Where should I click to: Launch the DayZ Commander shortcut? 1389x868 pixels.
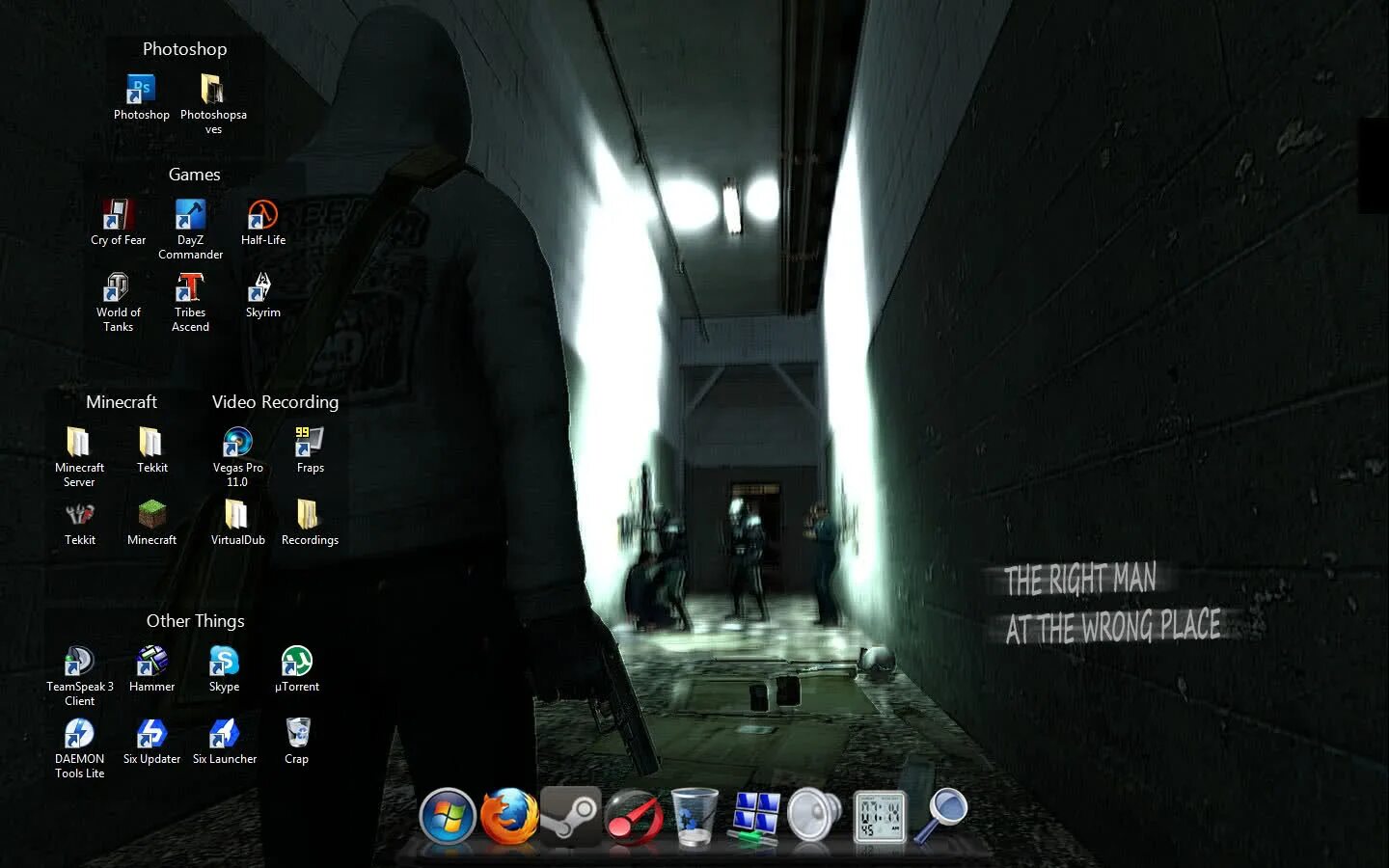click(x=190, y=214)
